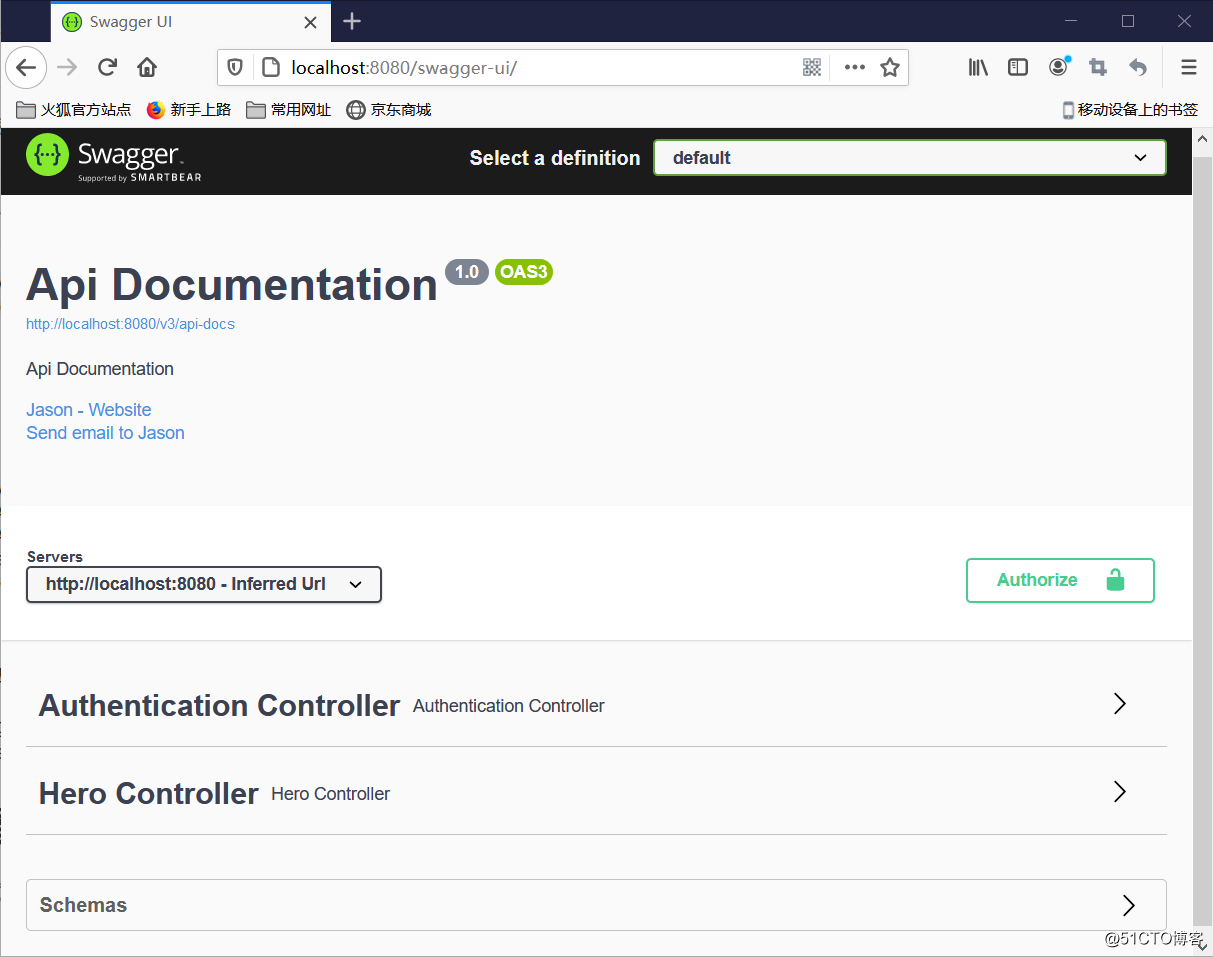Click Send email to Jason link
The image size is (1213, 957).
tap(105, 433)
